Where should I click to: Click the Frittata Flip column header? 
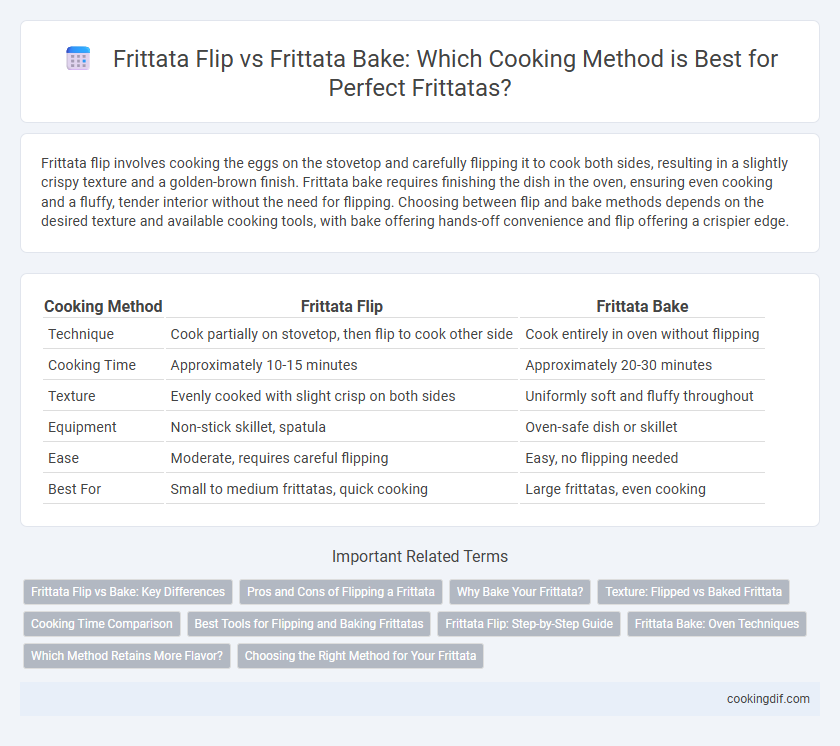[342, 306]
